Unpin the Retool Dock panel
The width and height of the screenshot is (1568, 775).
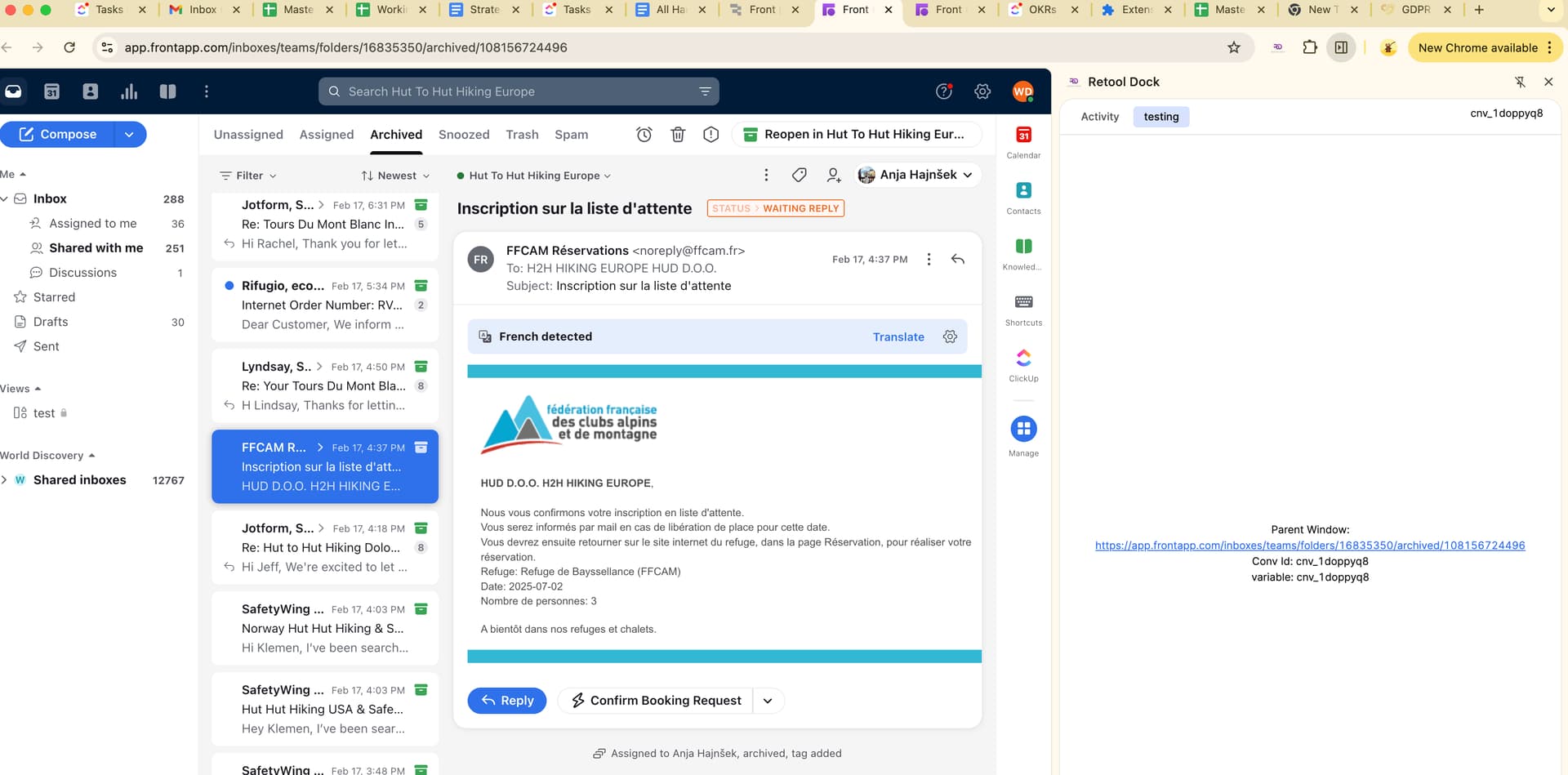[1520, 82]
